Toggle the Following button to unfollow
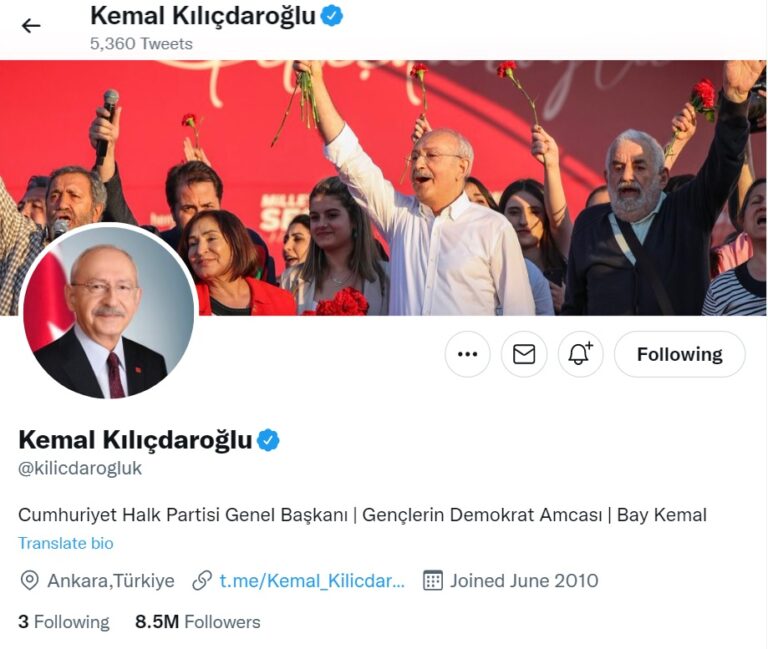768x649 pixels. (x=679, y=354)
